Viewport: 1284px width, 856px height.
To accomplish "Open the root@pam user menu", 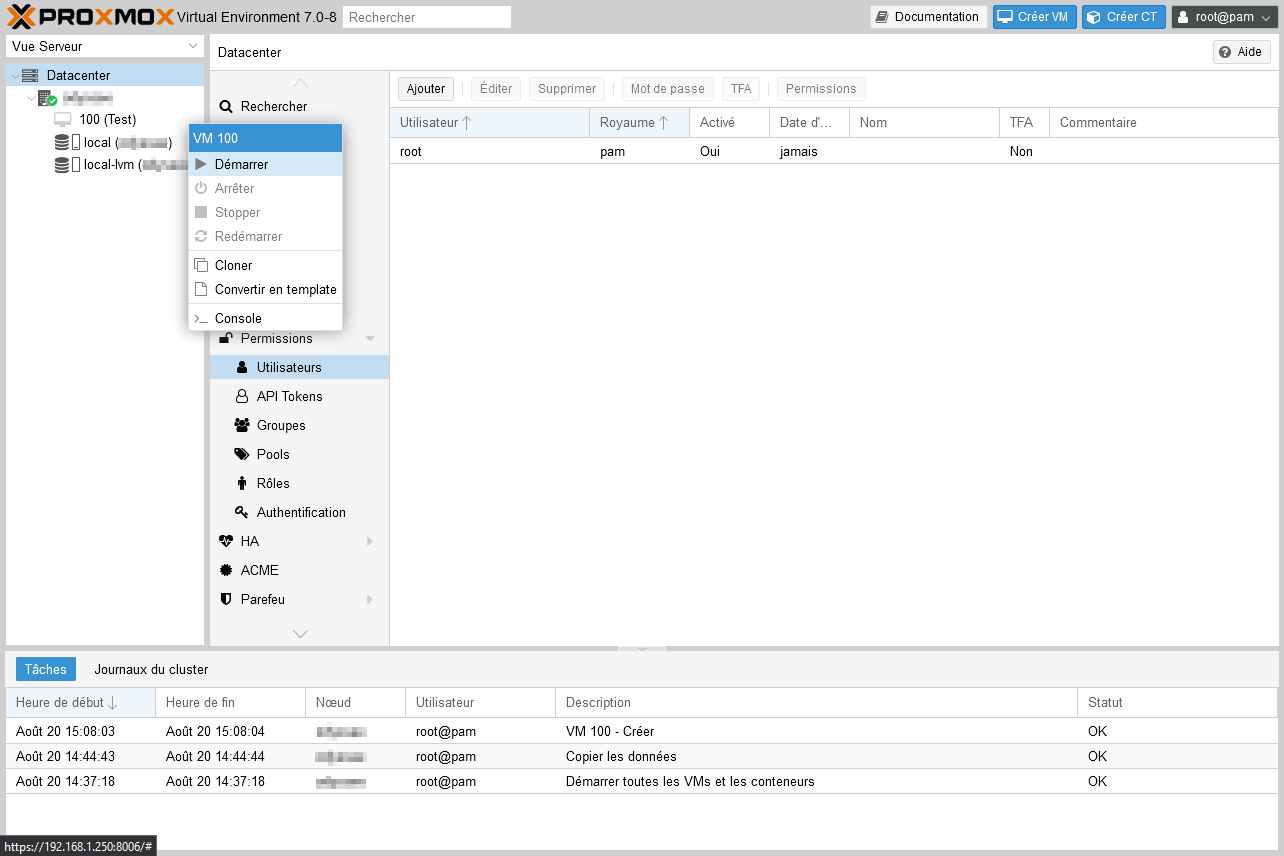I will coord(1223,17).
